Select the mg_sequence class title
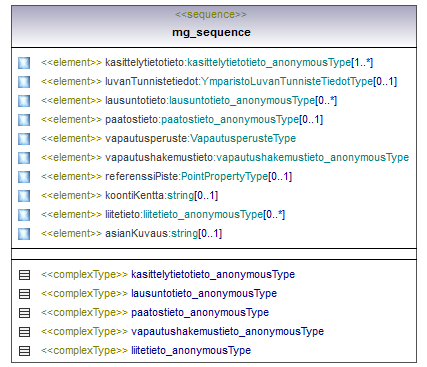Viewport: 427px width, 367px height. click(x=211, y=32)
